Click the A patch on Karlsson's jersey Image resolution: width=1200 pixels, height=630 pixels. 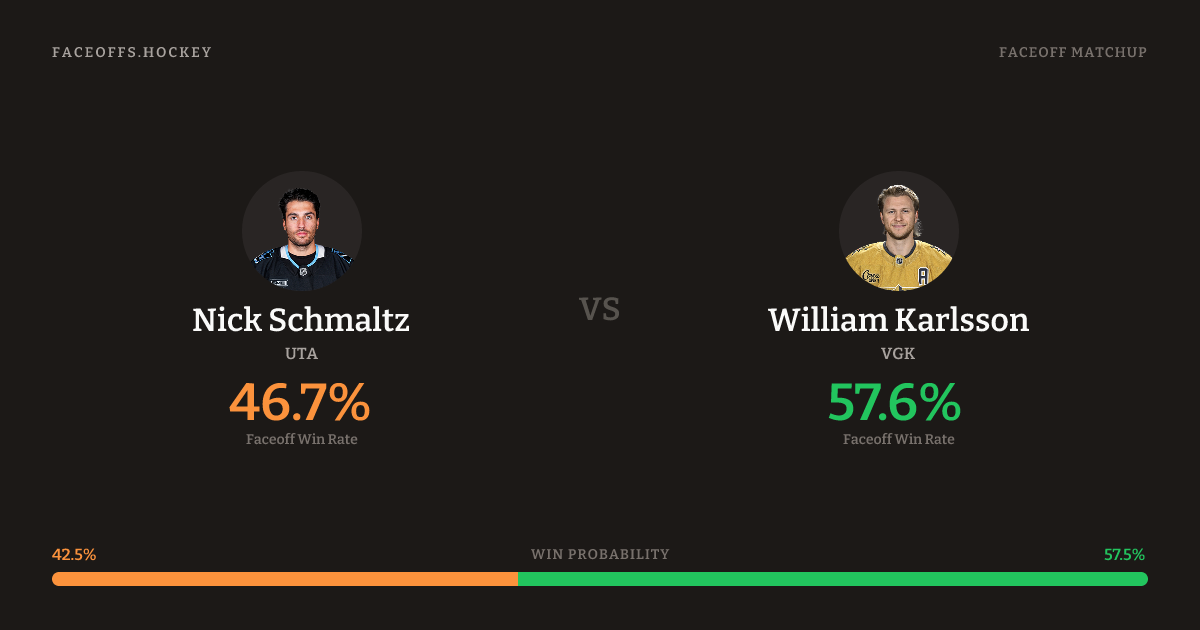coord(923,275)
